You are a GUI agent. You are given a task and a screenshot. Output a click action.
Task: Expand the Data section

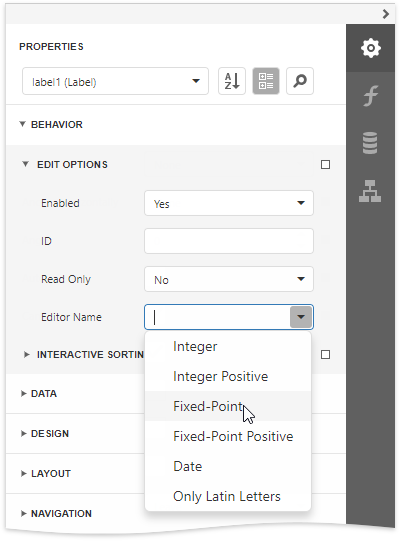(x=23, y=393)
